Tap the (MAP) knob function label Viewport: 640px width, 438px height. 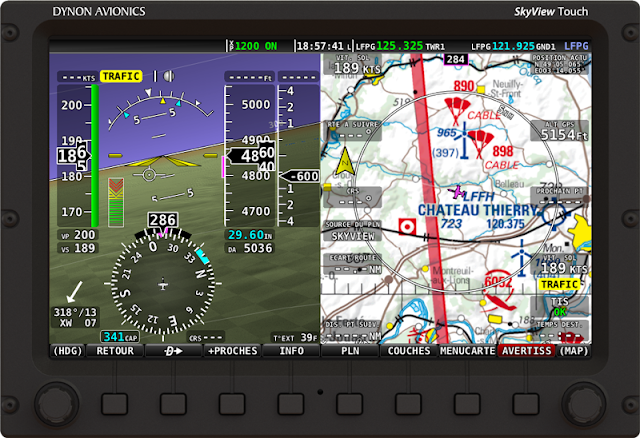tap(574, 351)
